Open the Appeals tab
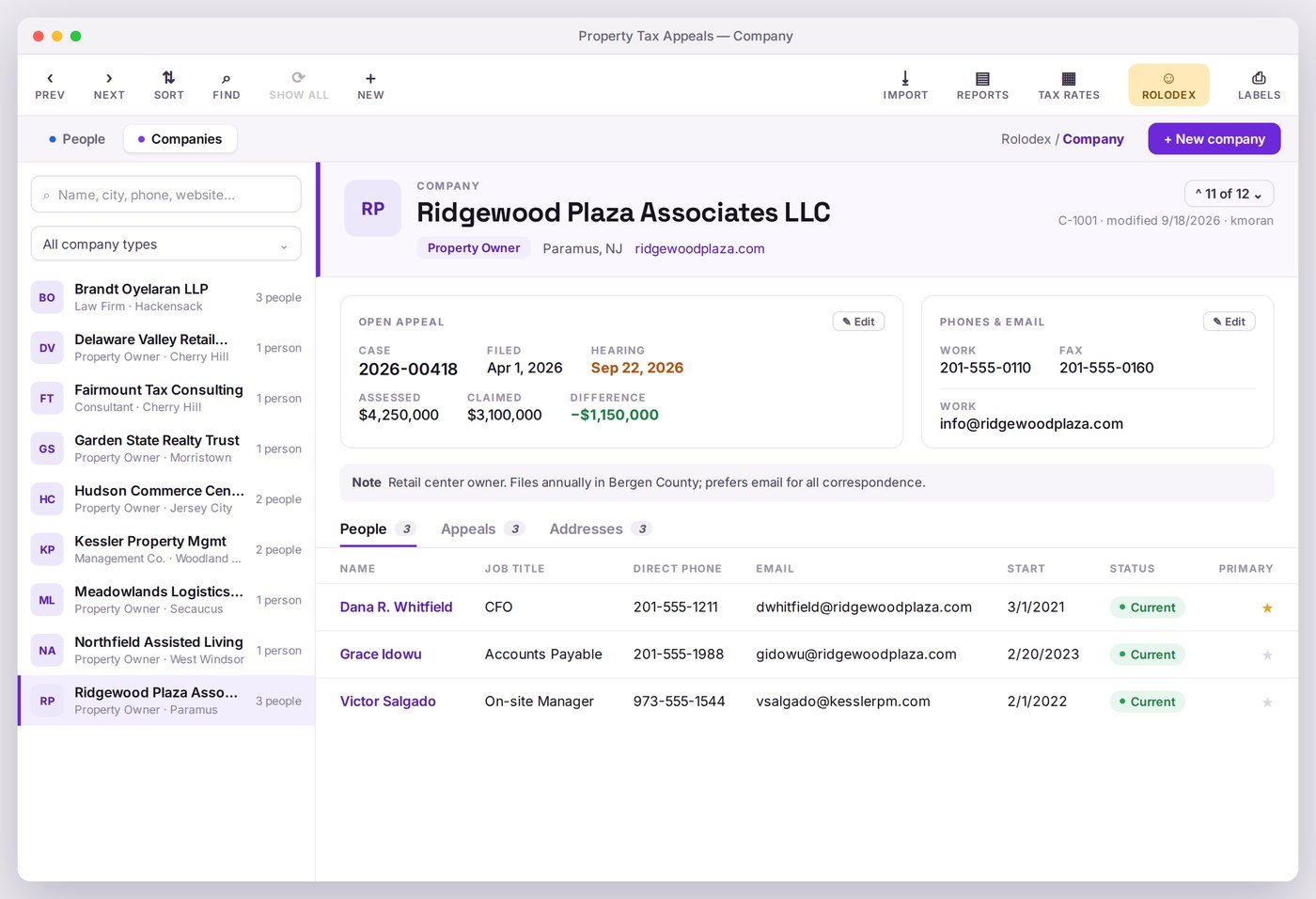The image size is (1316, 899). [x=482, y=529]
